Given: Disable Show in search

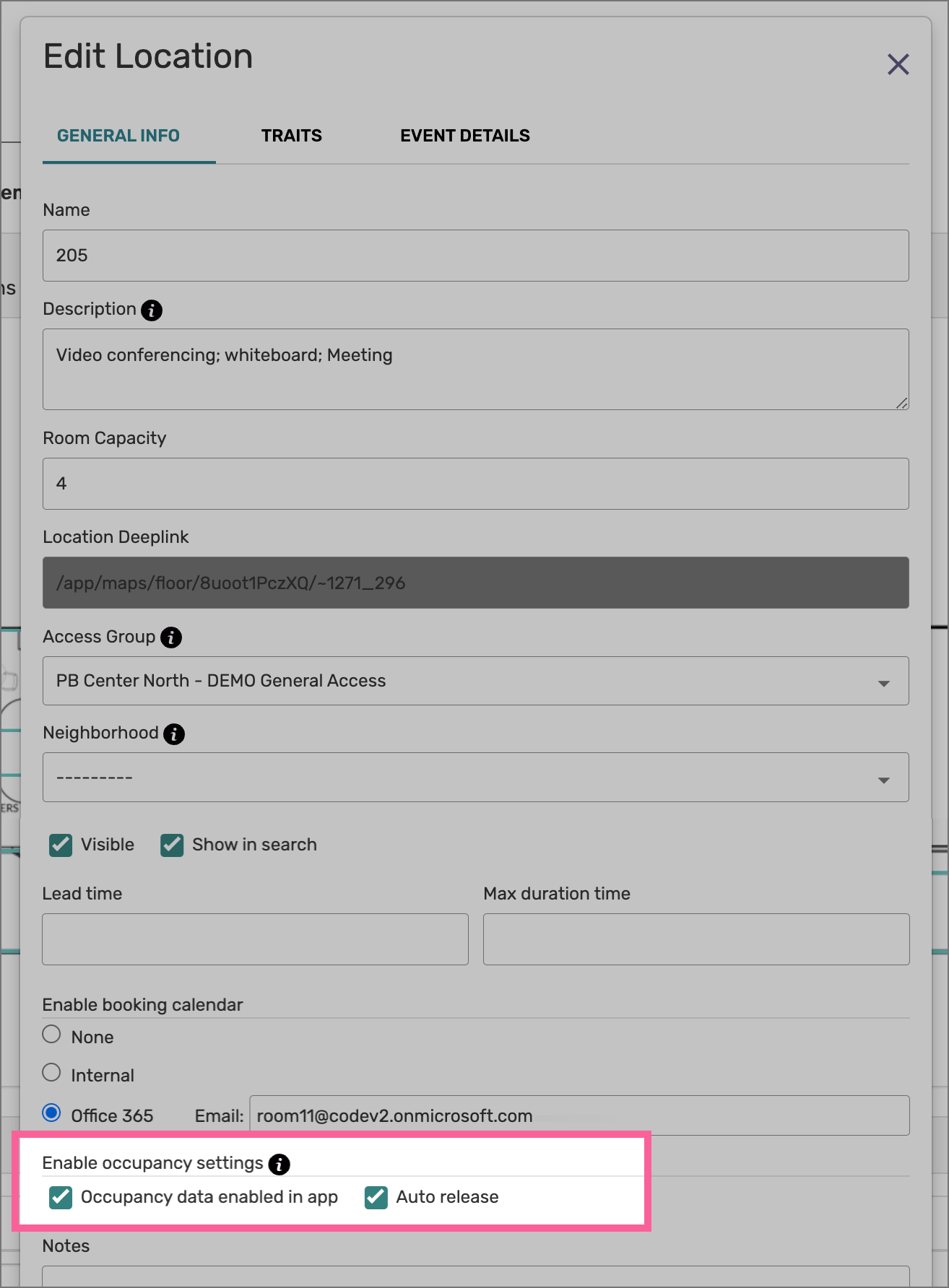Looking at the screenshot, I should [171, 845].
